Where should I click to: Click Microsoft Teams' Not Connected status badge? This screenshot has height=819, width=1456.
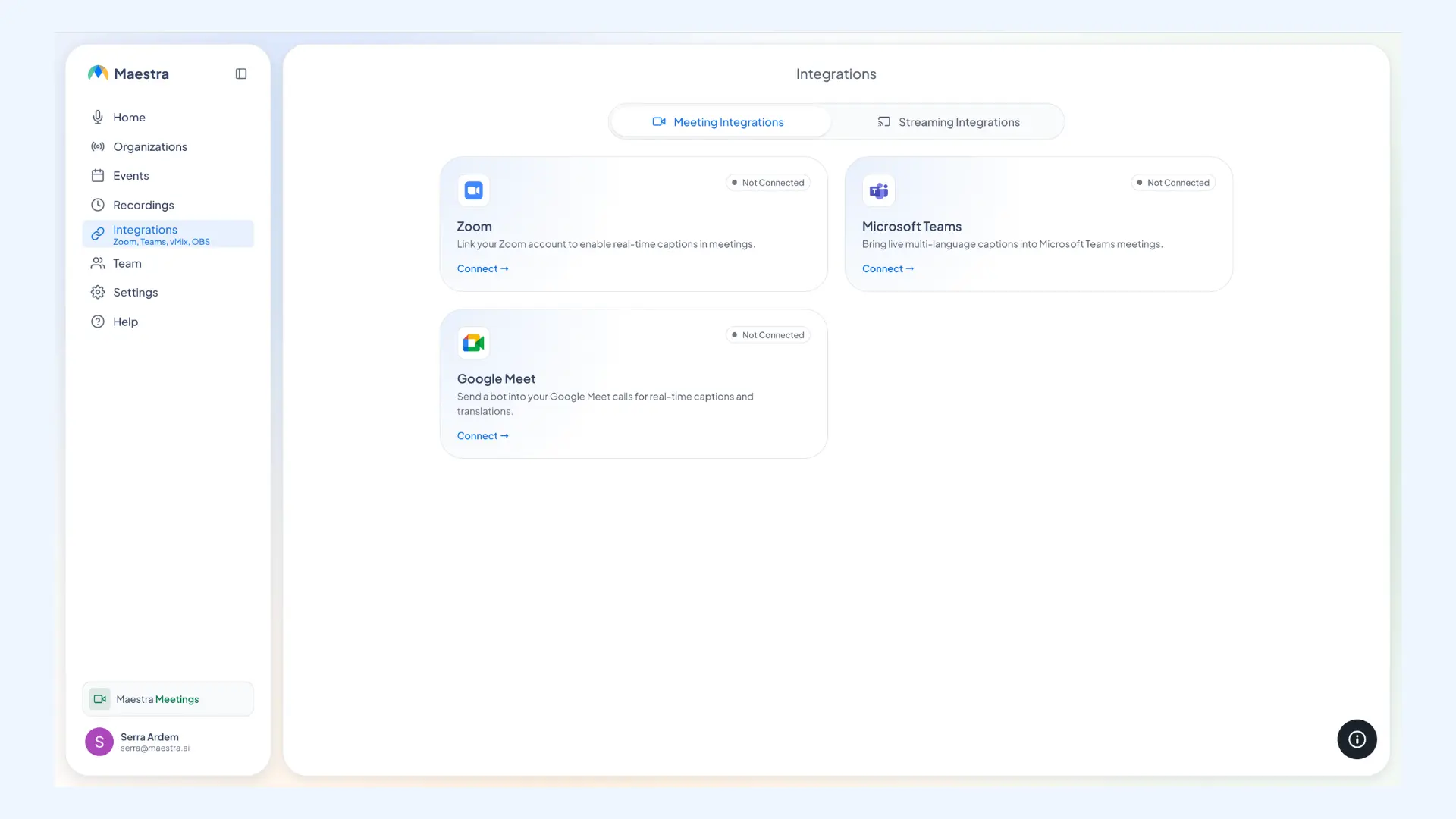[x=1174, y=183]
